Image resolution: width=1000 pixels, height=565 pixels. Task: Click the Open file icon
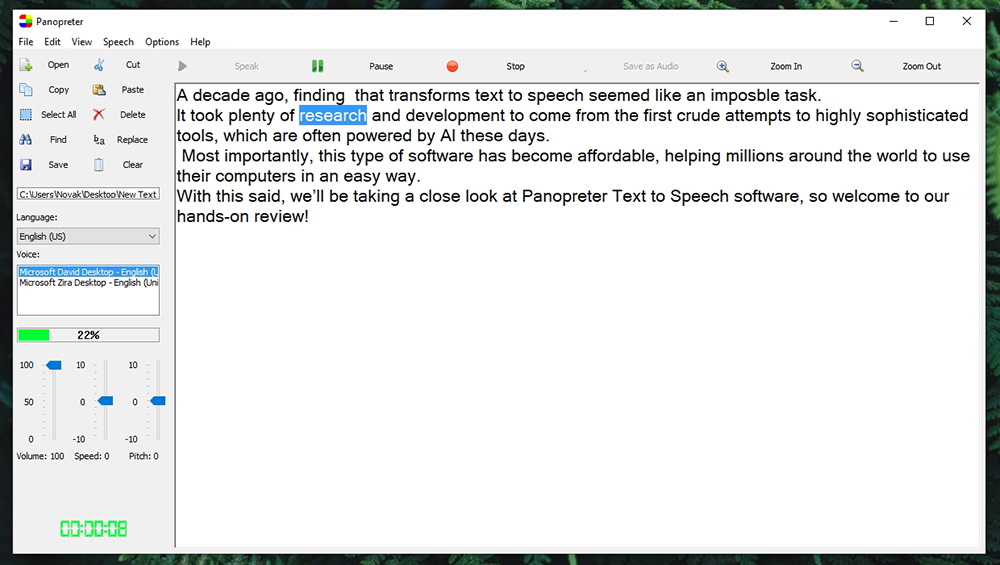26,65
